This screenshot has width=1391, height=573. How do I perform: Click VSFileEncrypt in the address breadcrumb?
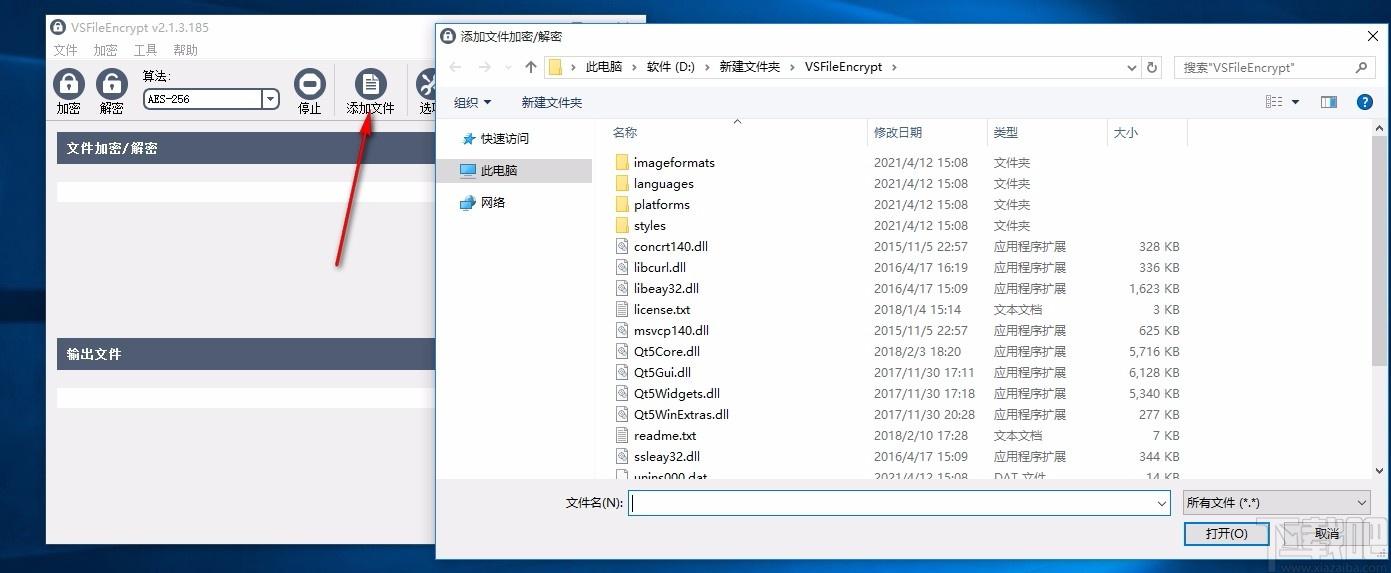(843, 67)
